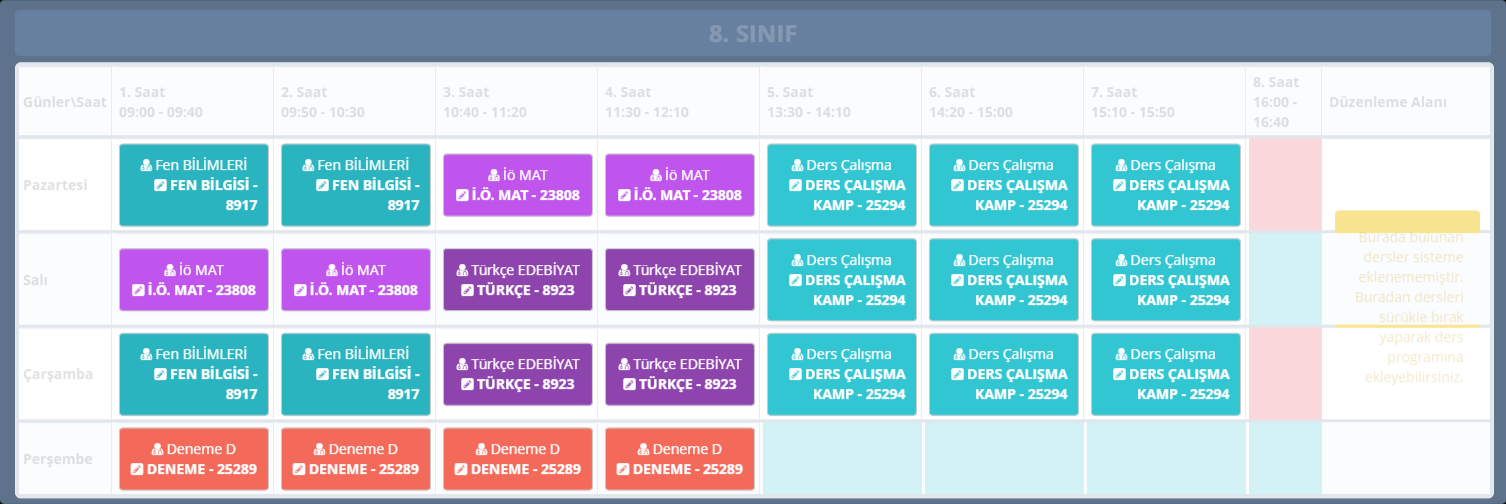Click the light blue Salı 8. Saat cell
Screen dimensions: 1506x504
1284,280
